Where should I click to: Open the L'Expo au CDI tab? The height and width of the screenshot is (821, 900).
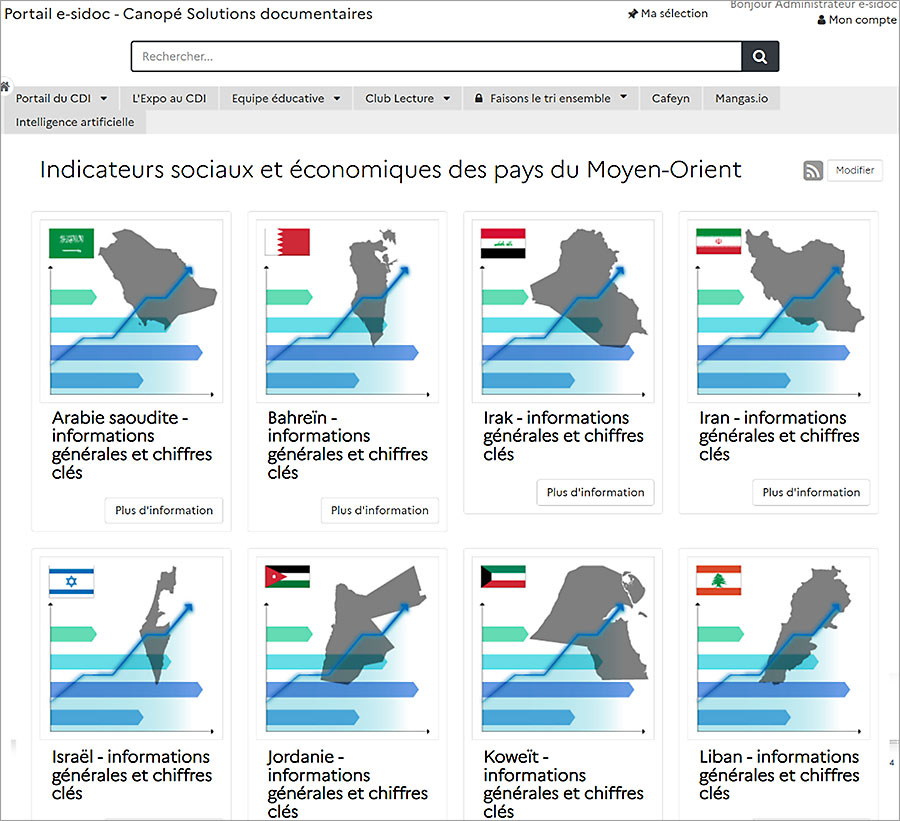click(x=168, y=99)
